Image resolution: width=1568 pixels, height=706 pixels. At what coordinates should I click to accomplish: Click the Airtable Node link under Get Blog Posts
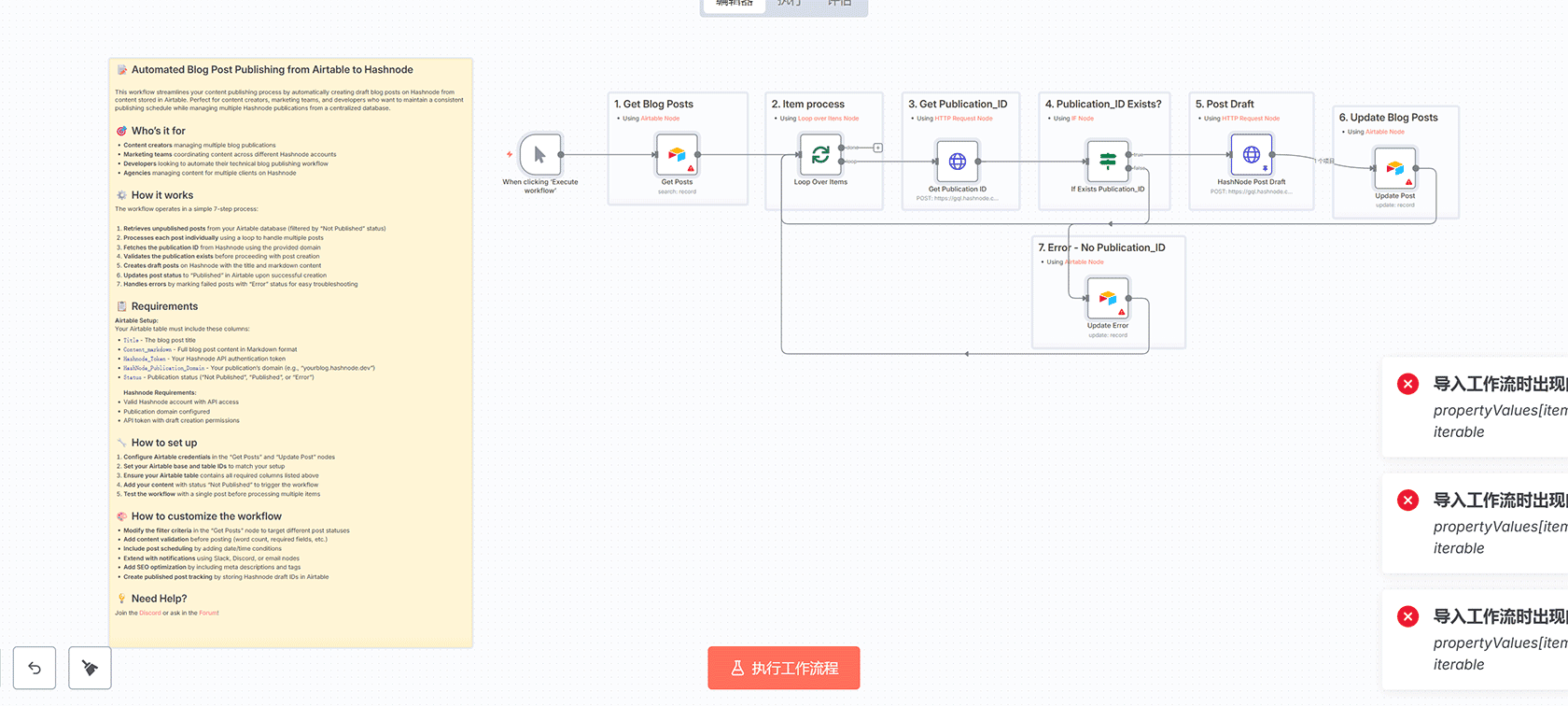[660, 119]
